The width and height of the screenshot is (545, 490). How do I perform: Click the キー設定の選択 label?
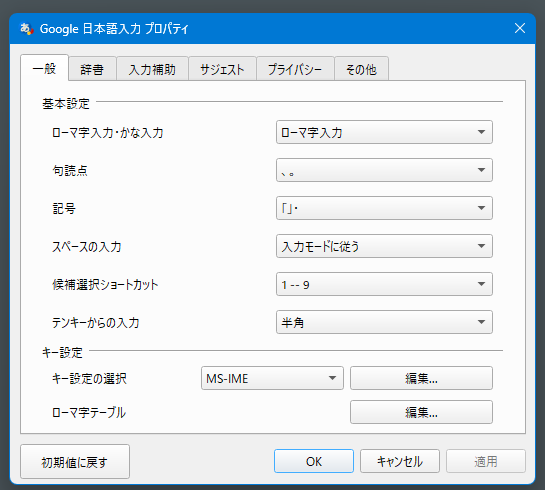coord(89,378)
